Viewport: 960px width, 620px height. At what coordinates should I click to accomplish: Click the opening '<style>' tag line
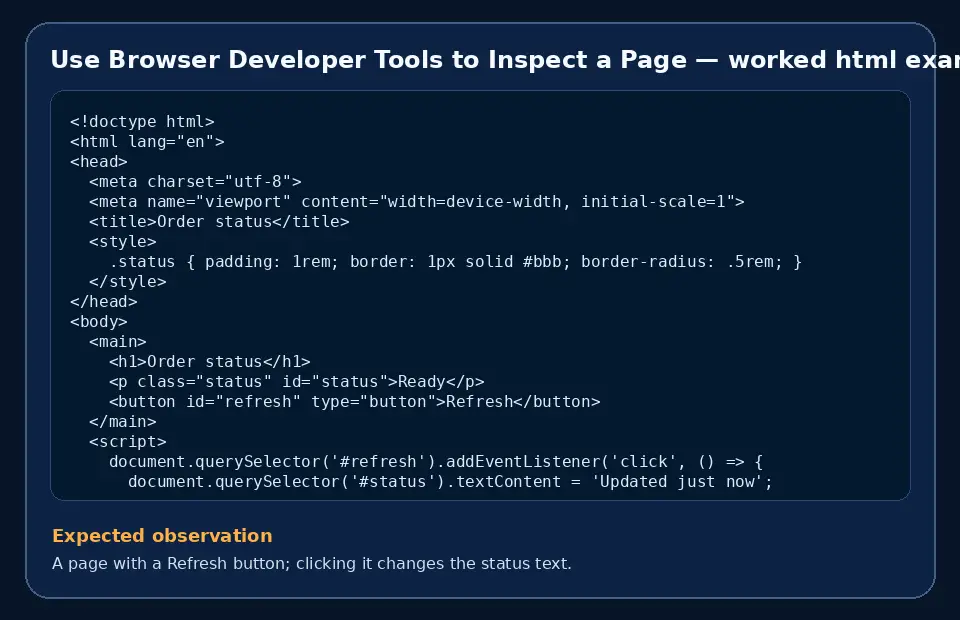coord(122,242)
